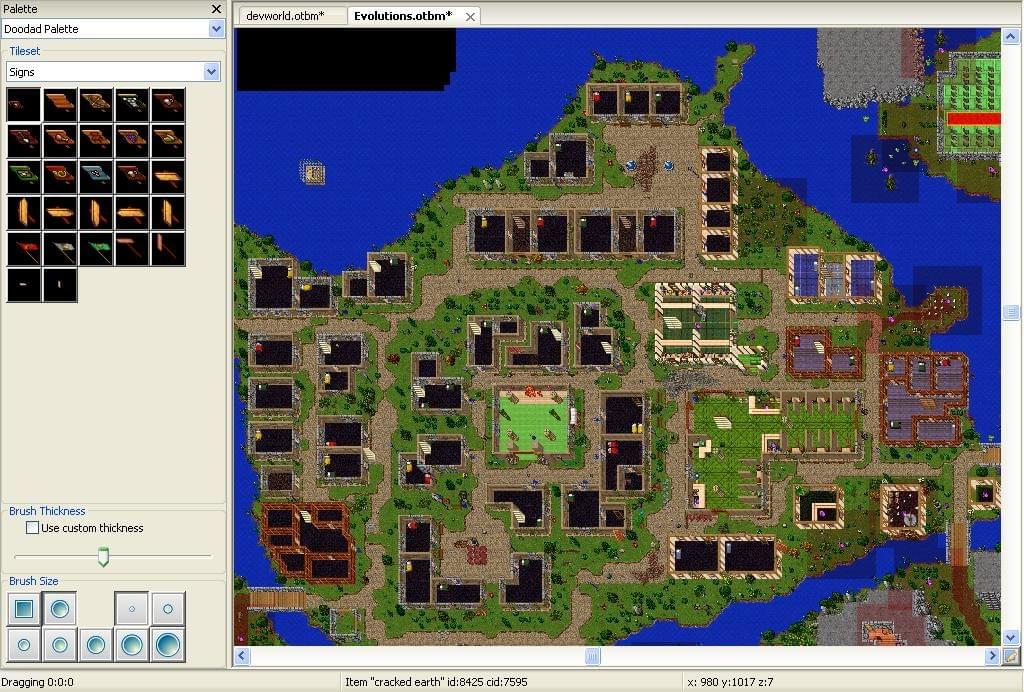
Task: Close the Palette panel
Action: pos(216,9)
